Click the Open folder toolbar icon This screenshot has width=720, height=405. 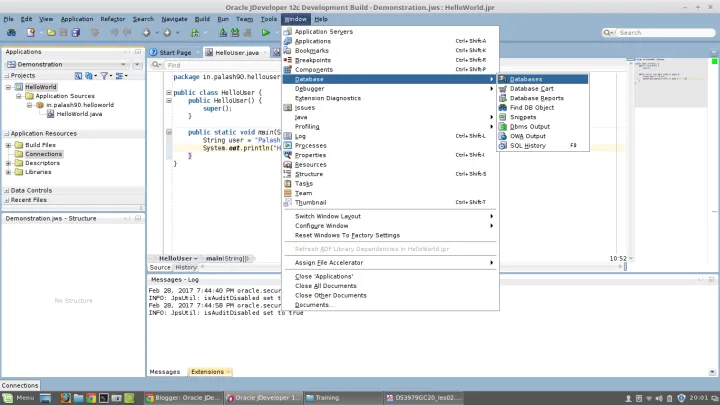(x=50, y=32)
